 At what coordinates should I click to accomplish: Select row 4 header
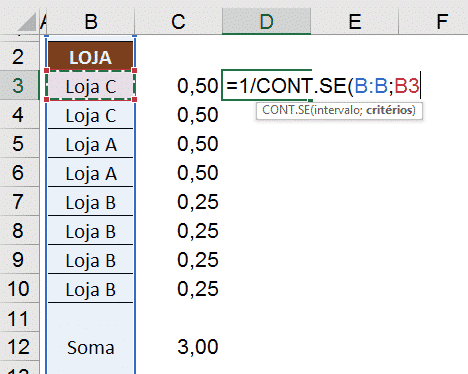(x=19, y=114)
